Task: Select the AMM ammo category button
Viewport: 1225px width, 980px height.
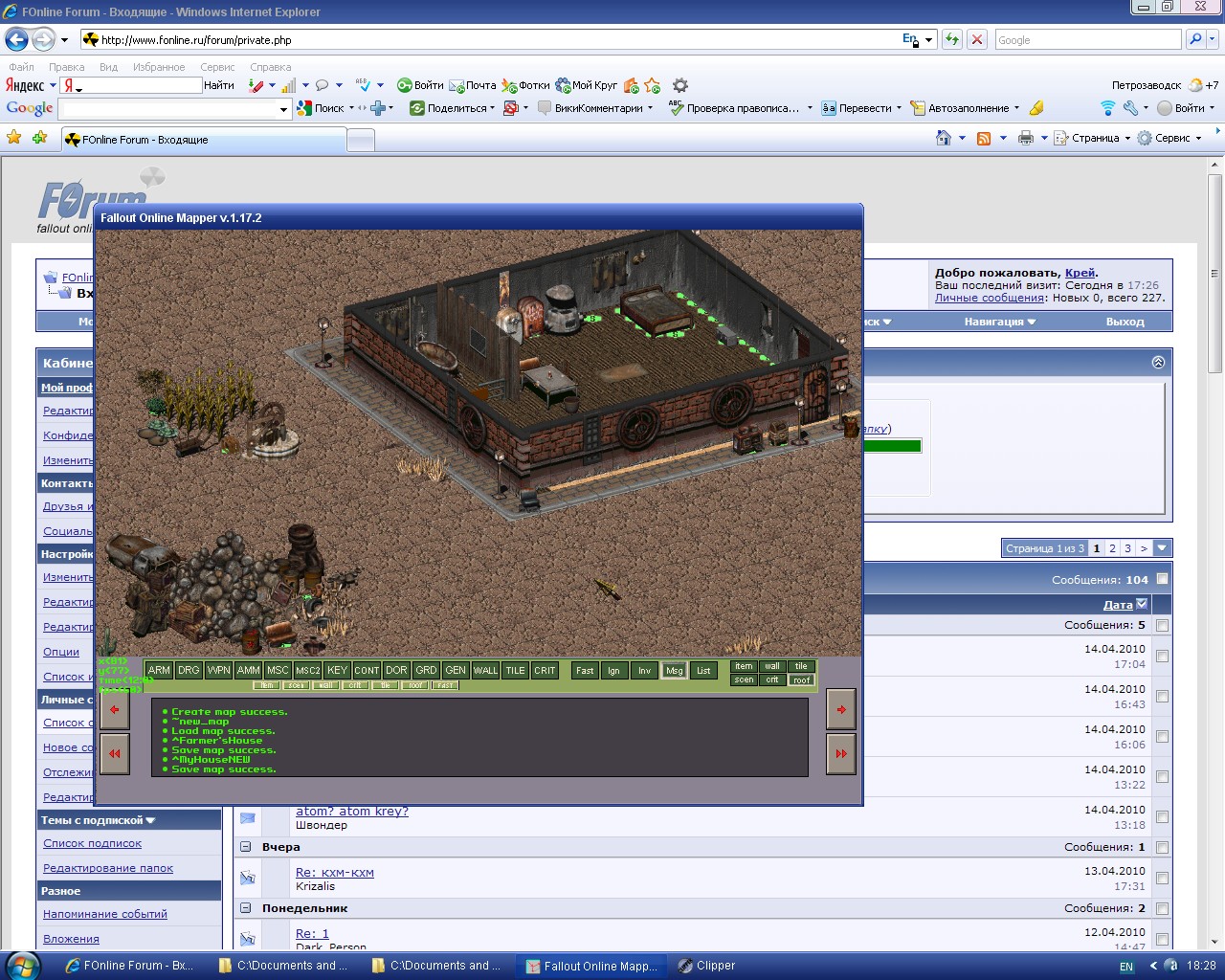Action: (248, 670)
